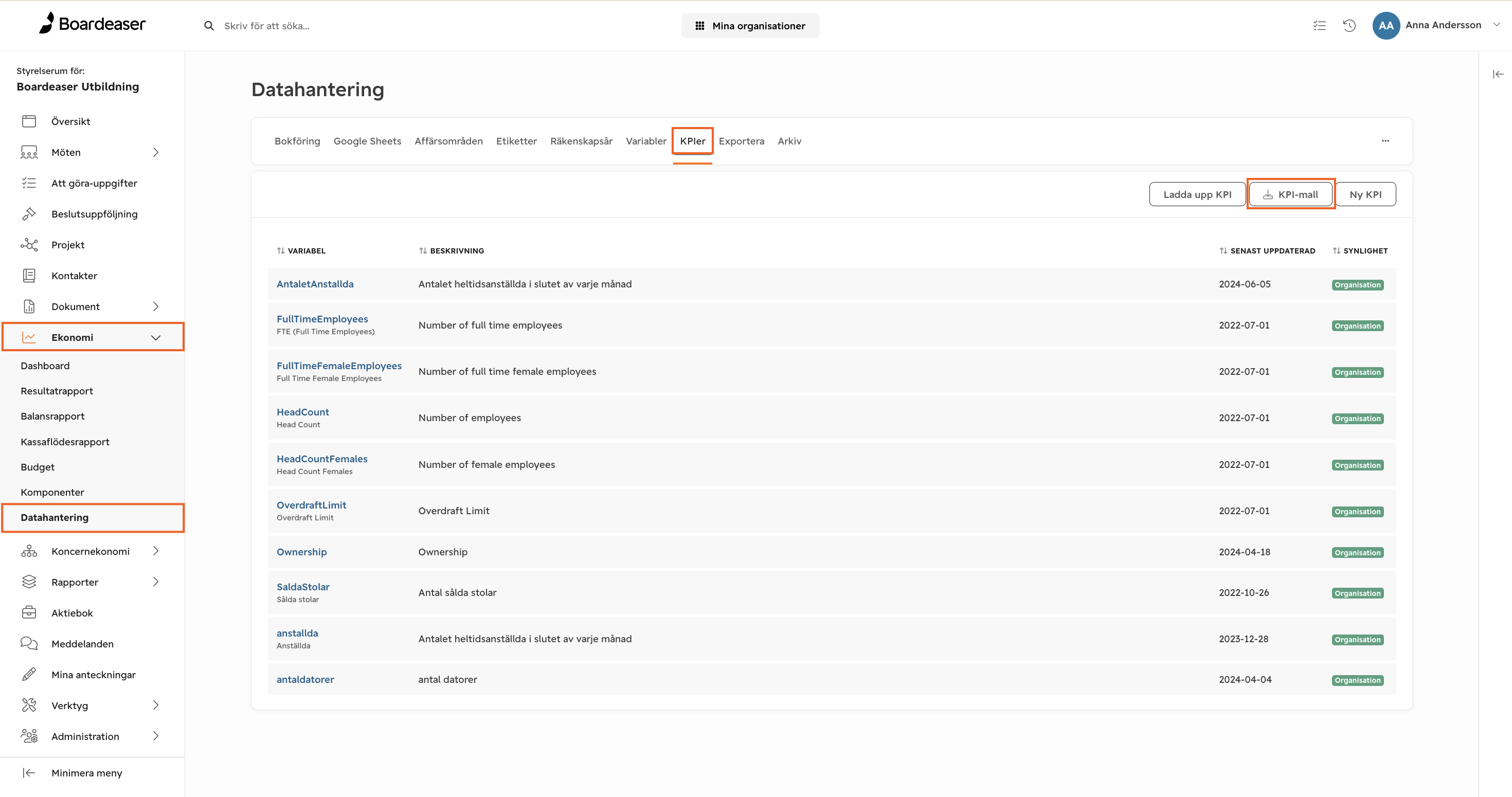Click the Ladda upp KPI button
This screenshot has height=797, width=1512.
tap(1197, 195)
